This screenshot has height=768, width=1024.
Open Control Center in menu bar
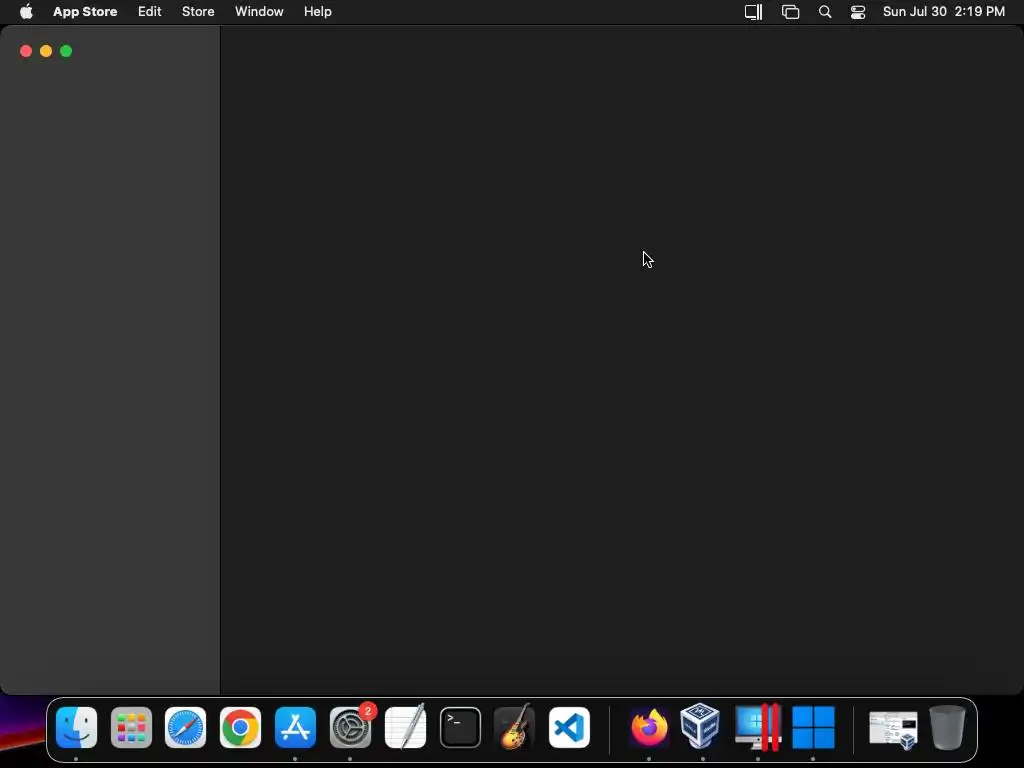(857, 12)
